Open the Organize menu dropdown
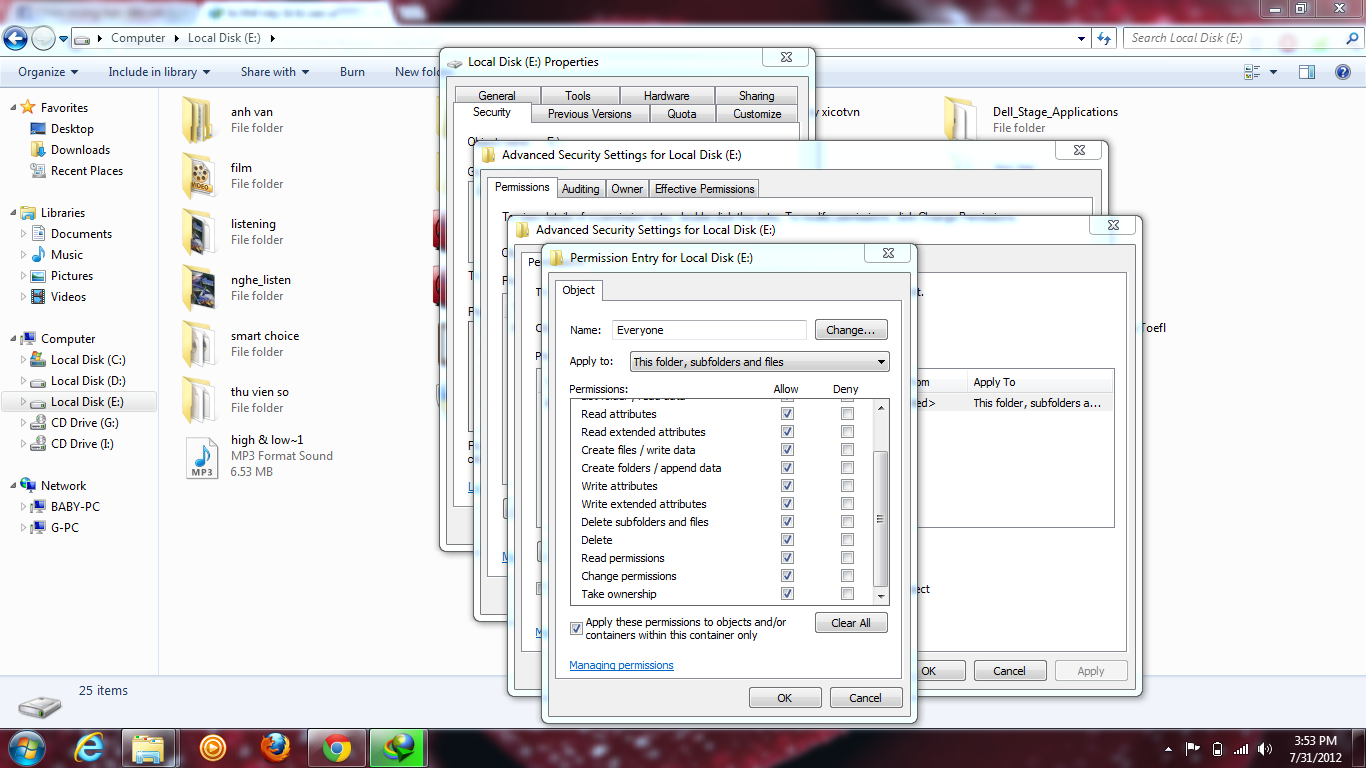1366x768 pixels. click(x=48, y=72)
